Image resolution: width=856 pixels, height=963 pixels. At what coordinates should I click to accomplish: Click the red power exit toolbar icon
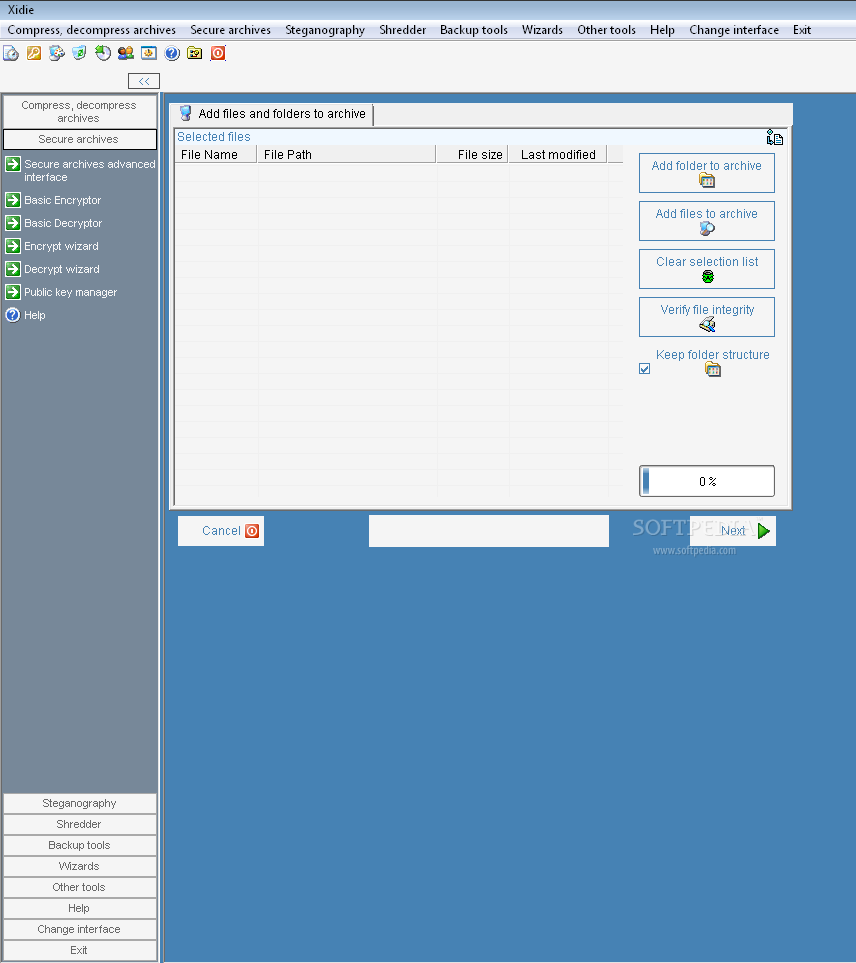218,53
